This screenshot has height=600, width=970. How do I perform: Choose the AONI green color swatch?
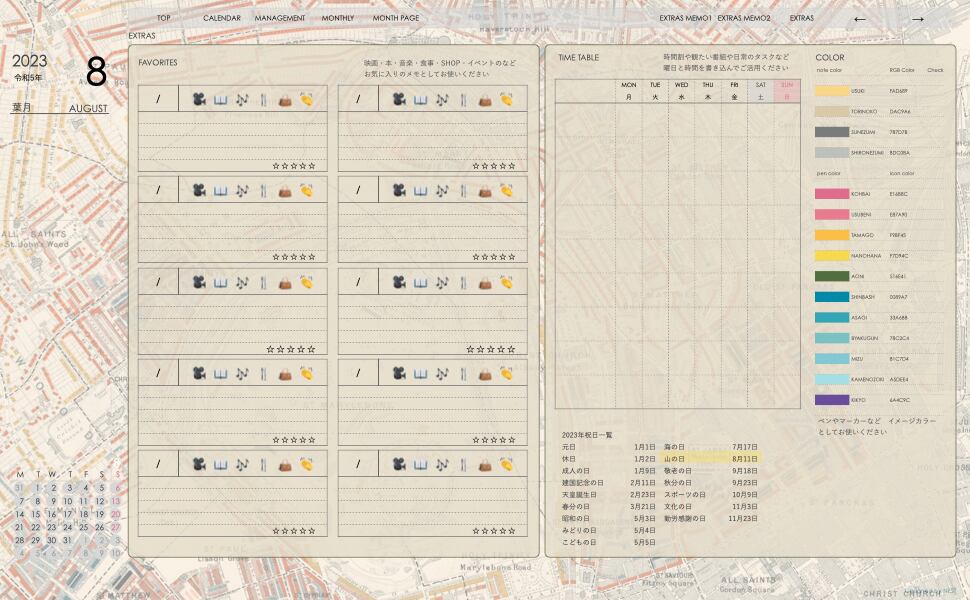pos(832,276)
